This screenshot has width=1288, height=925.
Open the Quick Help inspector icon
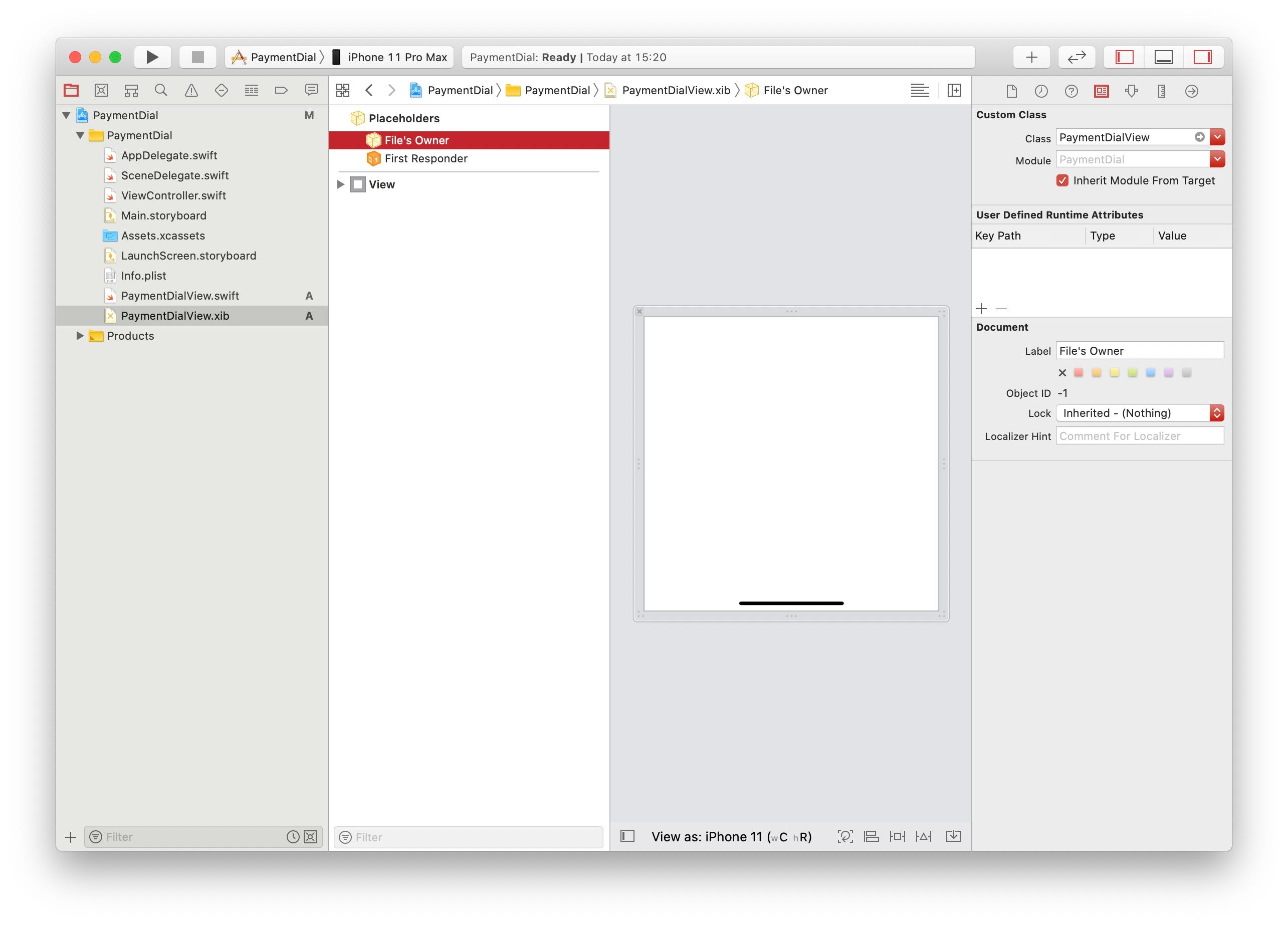(1071, 91)
